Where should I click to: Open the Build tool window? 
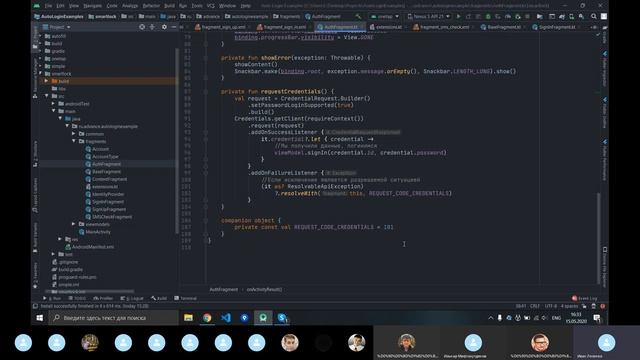(x=159, y=298)
